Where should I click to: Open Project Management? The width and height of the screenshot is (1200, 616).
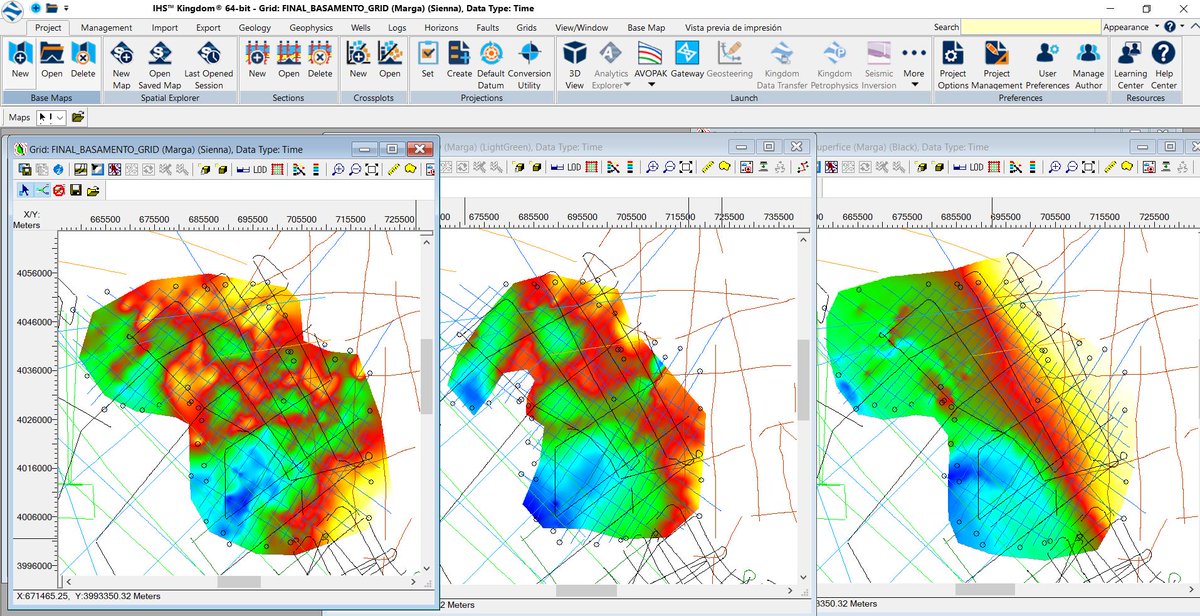pyautogui.click(x=996, y=65)
